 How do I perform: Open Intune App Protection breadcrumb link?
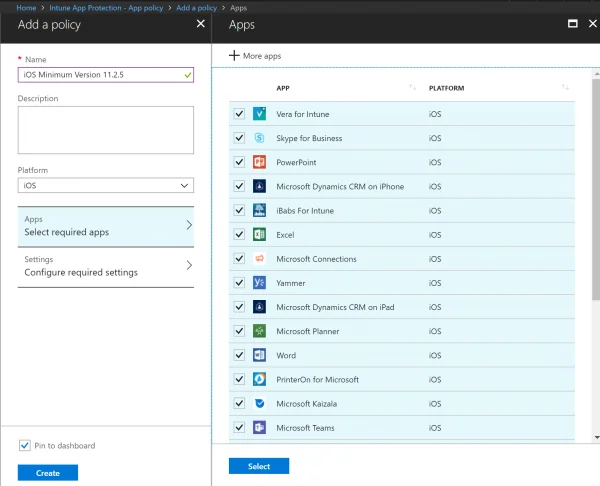click(x=106, y=8)
